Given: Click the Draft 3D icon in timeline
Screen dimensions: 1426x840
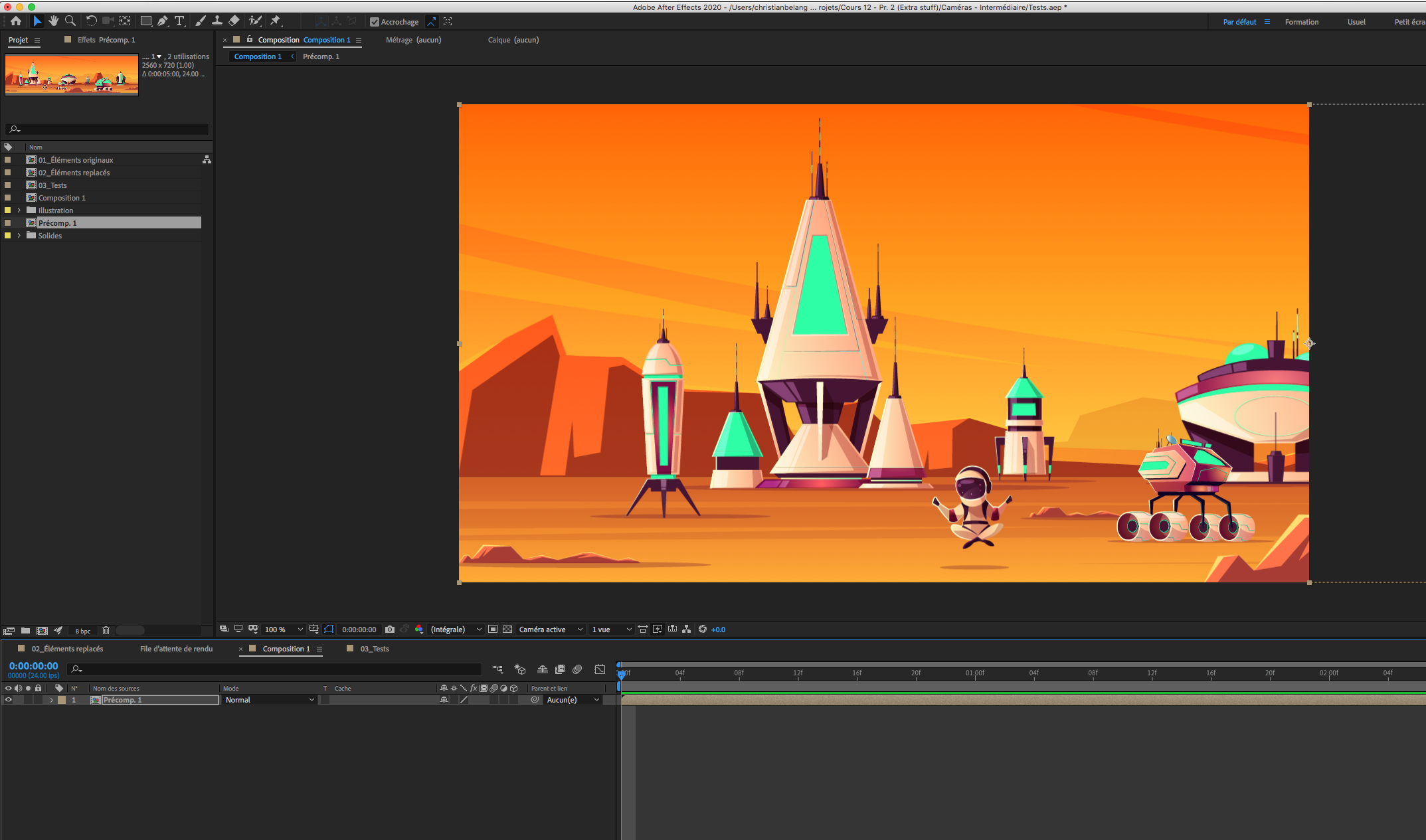Looking at the screenshot, I should (x=520, y=669).
